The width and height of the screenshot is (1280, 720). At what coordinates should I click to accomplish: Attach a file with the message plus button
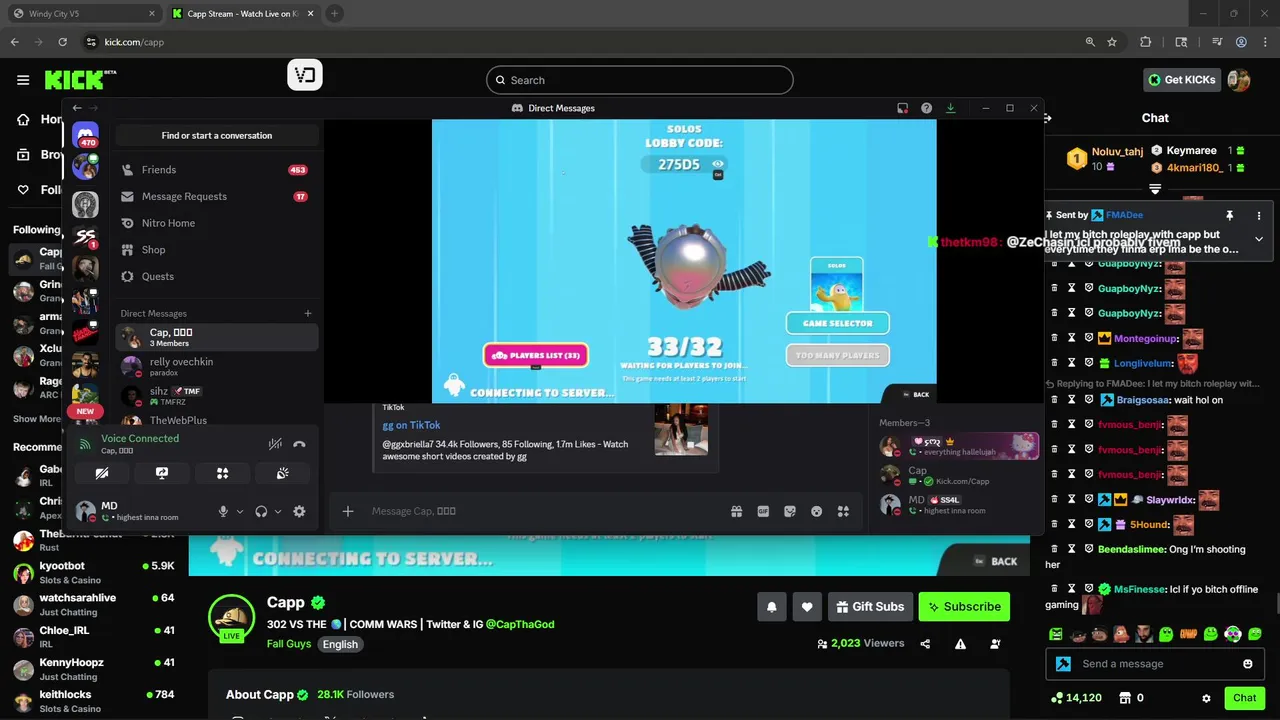pyautogui.click(x=348, y=511)
